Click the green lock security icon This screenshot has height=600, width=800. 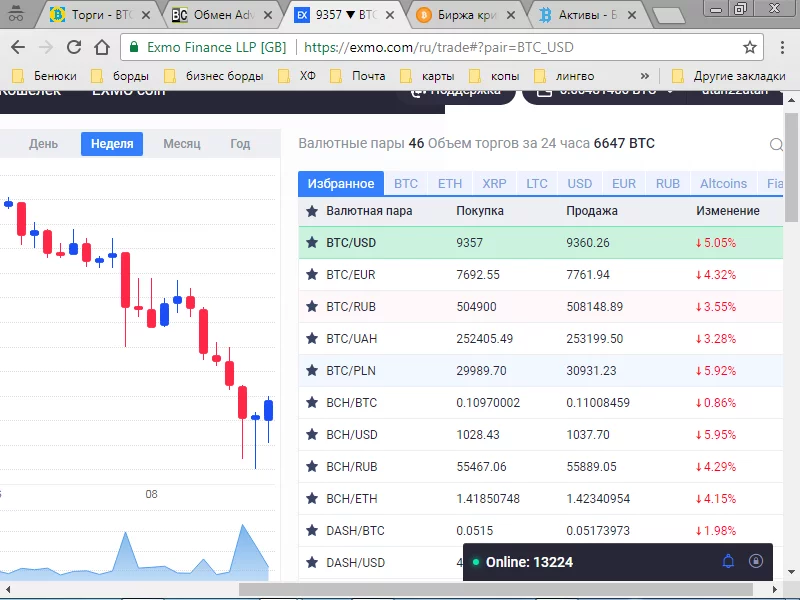pos(134,47)
